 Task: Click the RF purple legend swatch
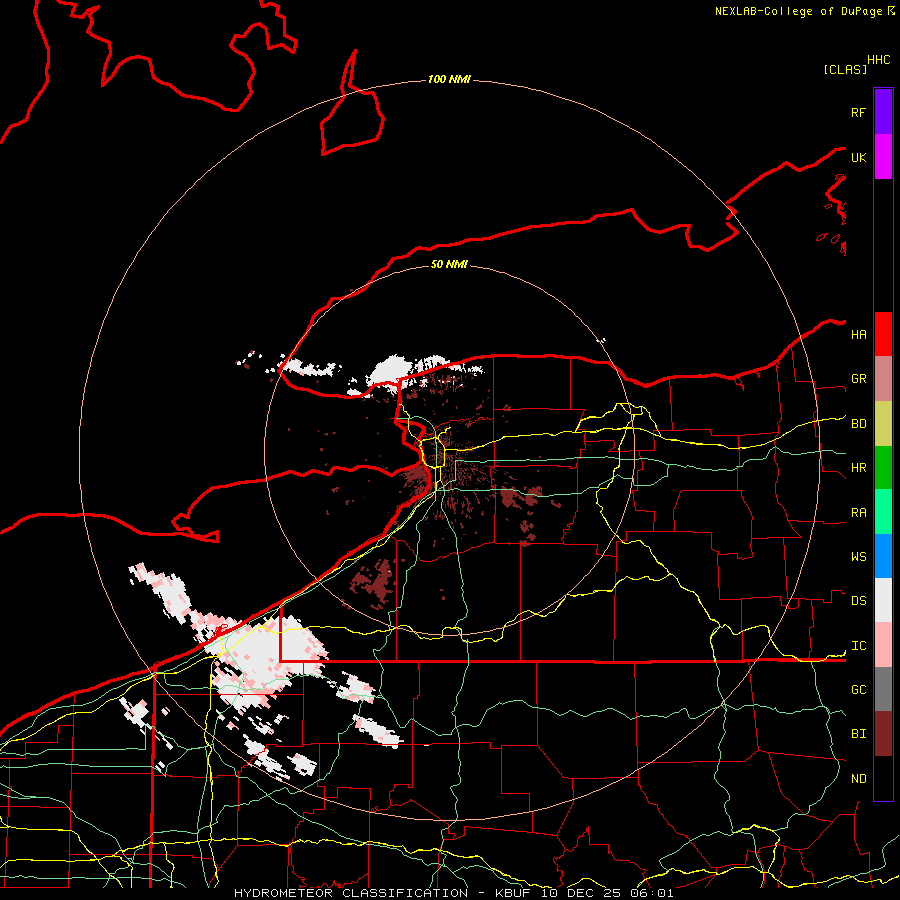883,111
